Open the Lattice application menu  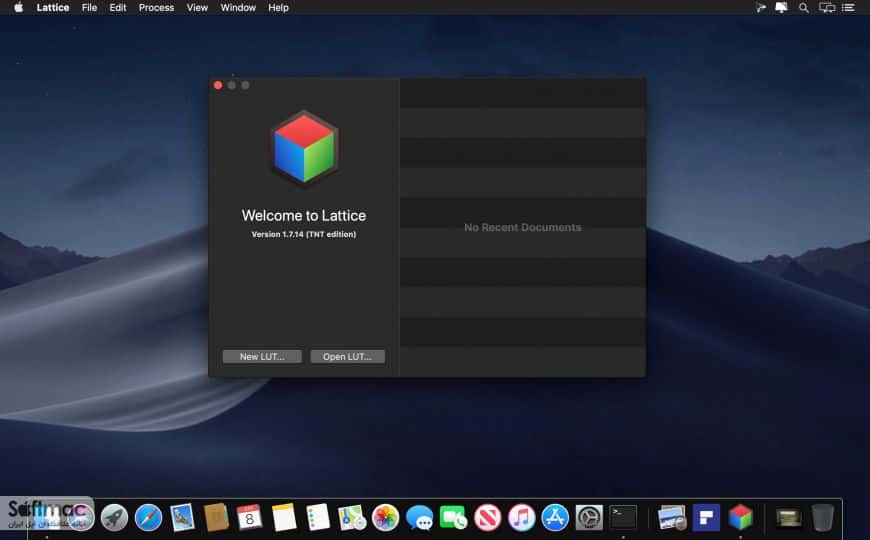click(53, 8)
